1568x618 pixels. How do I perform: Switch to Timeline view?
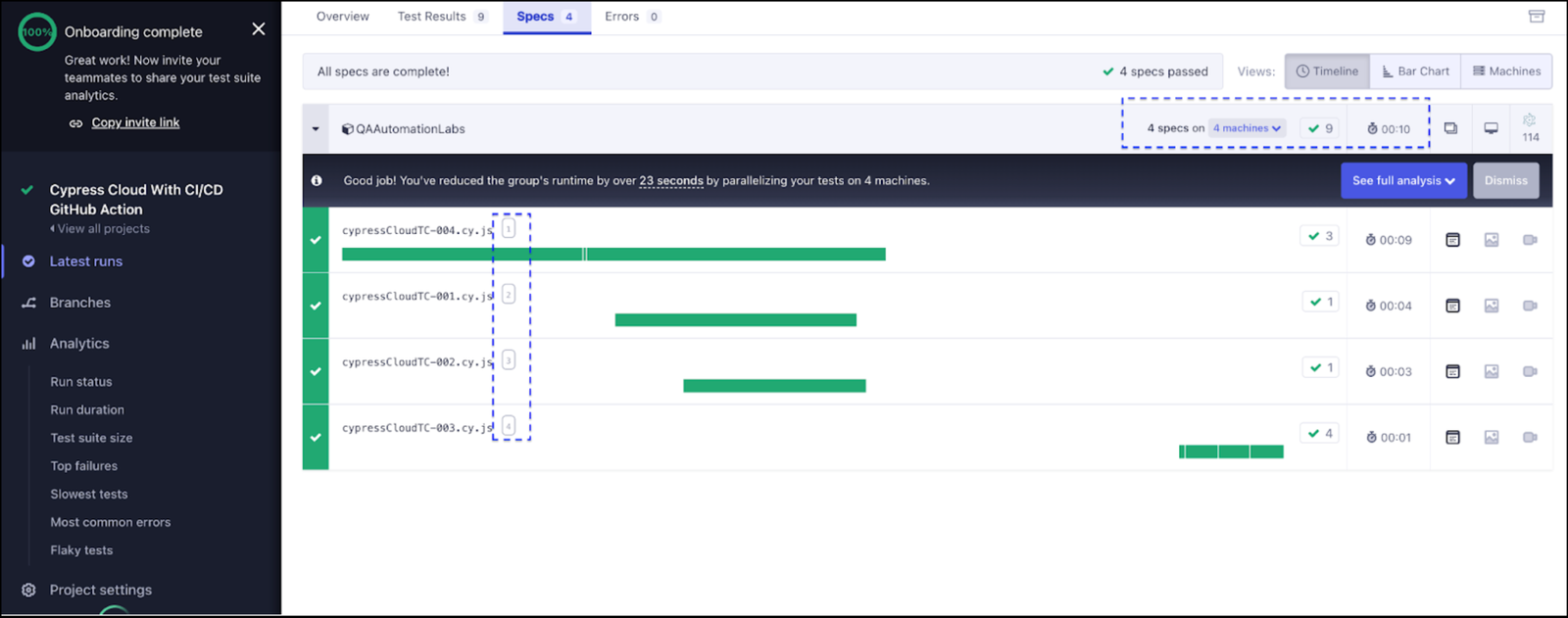[1327, 71]
